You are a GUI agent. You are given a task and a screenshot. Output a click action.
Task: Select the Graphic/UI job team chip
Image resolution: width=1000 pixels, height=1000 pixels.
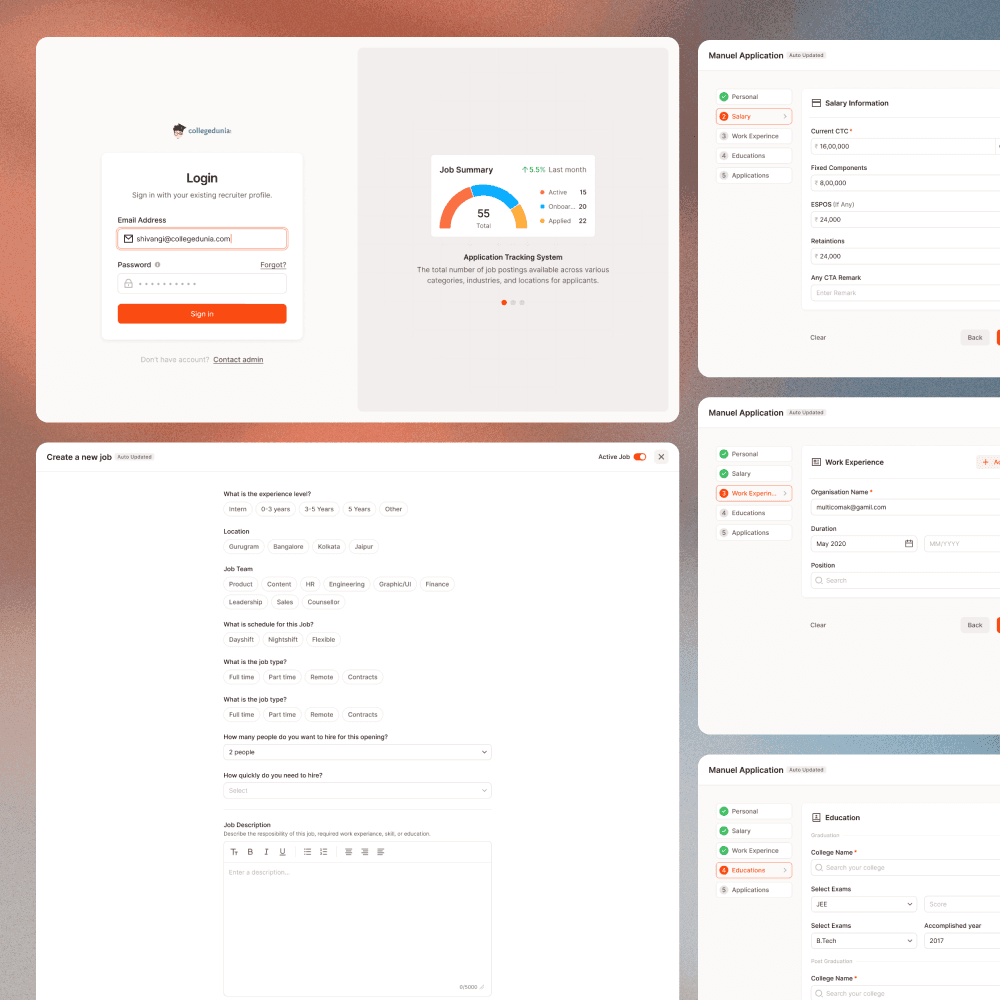click(395, 584)
